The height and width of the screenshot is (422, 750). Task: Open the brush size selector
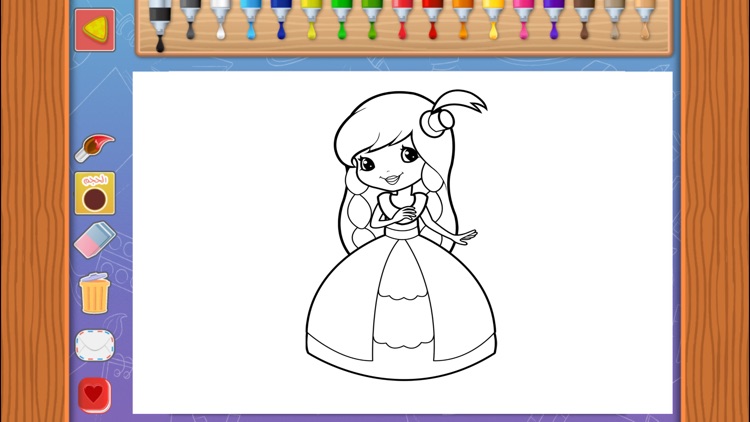(x=95, y=193)
